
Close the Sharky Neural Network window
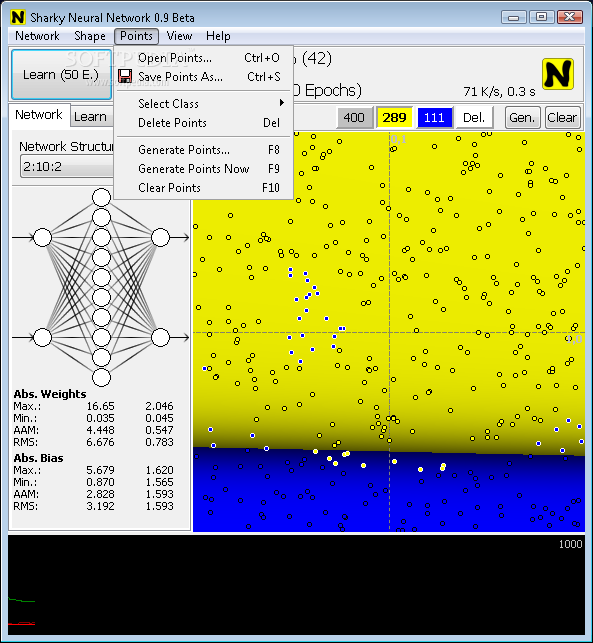pos(570,17)
